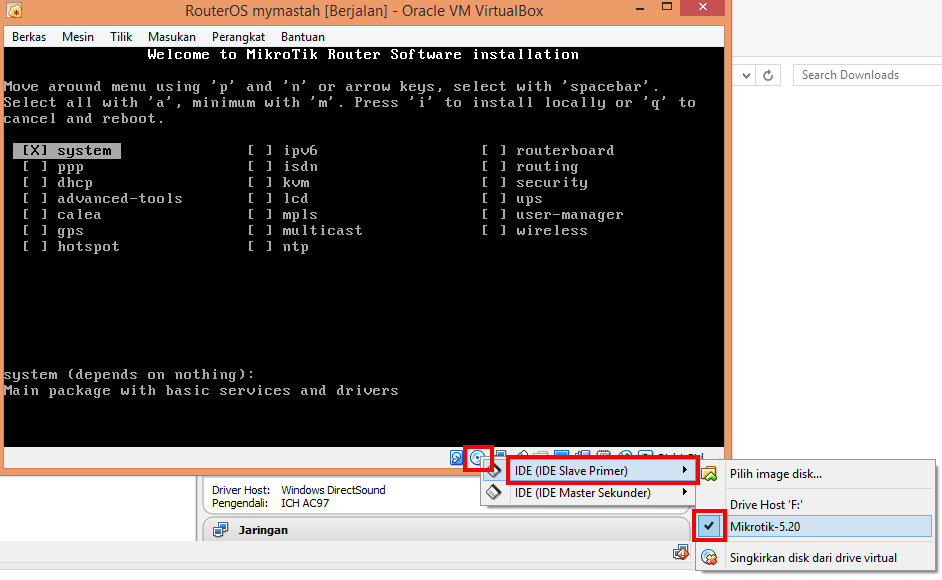Toggle the wireless package checkbox
This screenshot has width=942, height=580.
[x=493, y=231]
